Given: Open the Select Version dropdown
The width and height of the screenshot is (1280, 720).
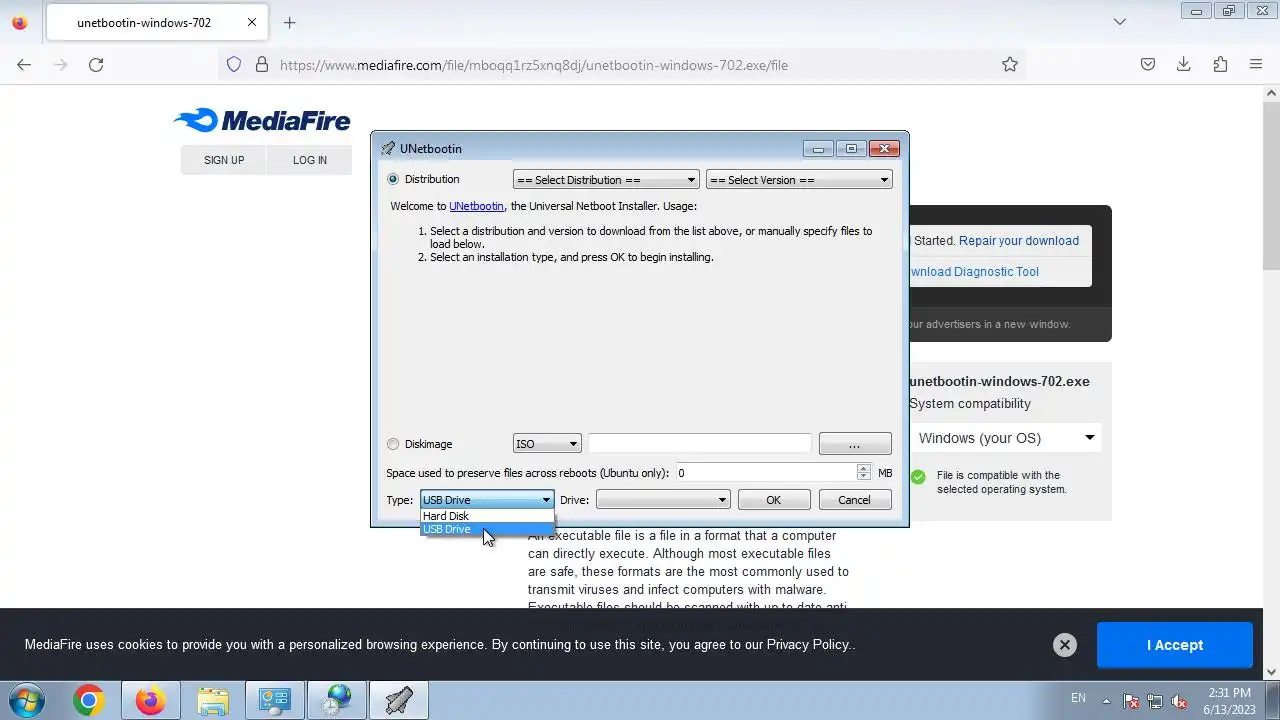Looking at the screenshot, I should click(x=799, y=180).
